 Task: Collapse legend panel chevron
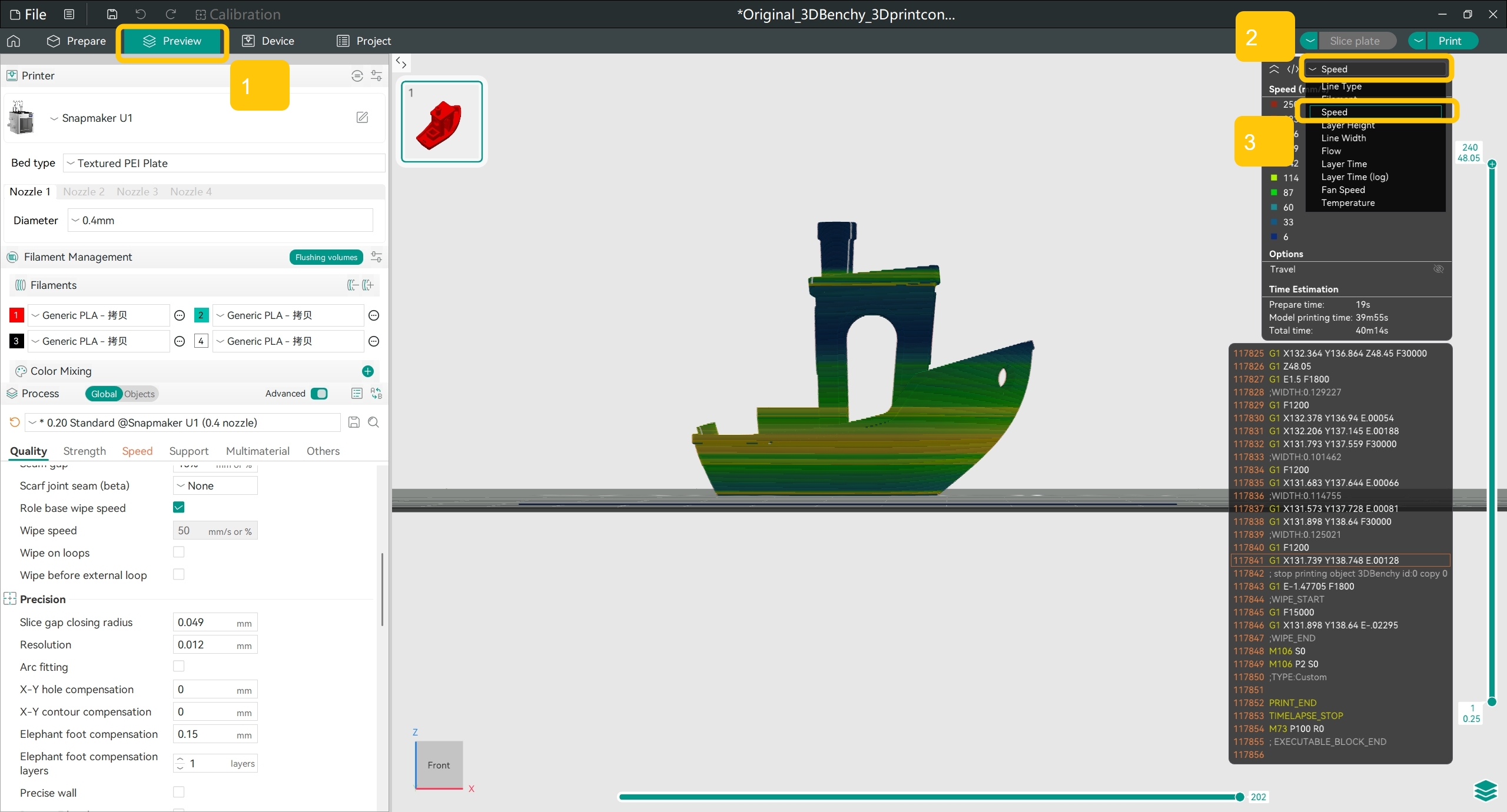[x=1274, y=69]
